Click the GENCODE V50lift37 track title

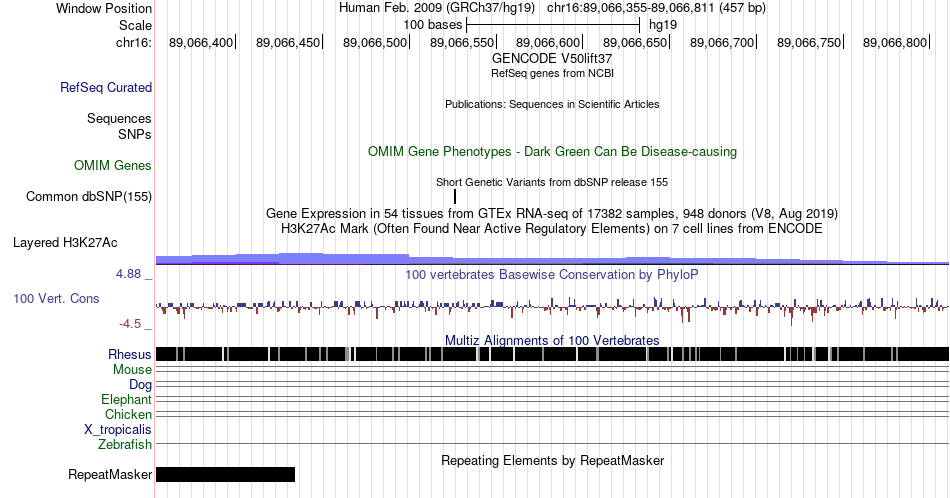point(552,59)
